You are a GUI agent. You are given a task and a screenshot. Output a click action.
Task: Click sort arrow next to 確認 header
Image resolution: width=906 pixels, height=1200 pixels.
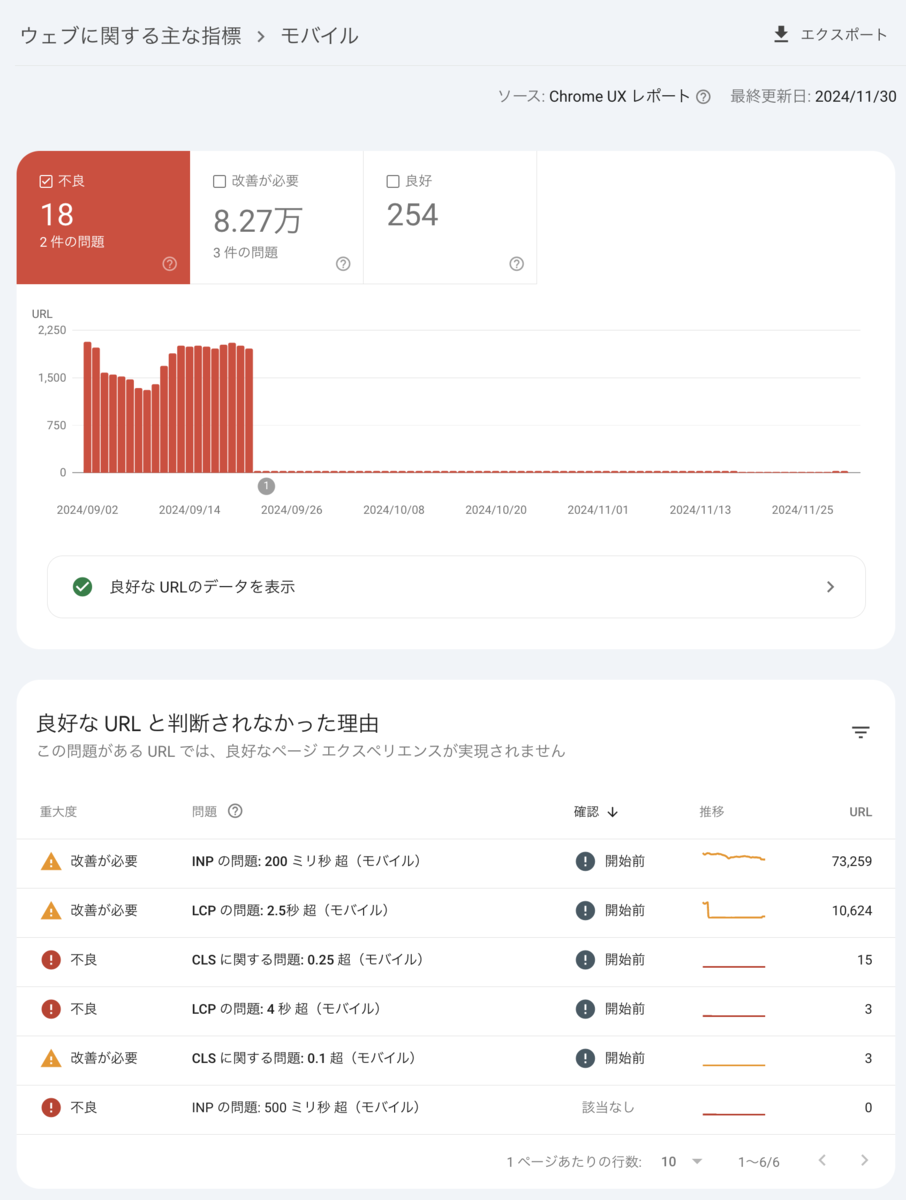pos(612,812)
